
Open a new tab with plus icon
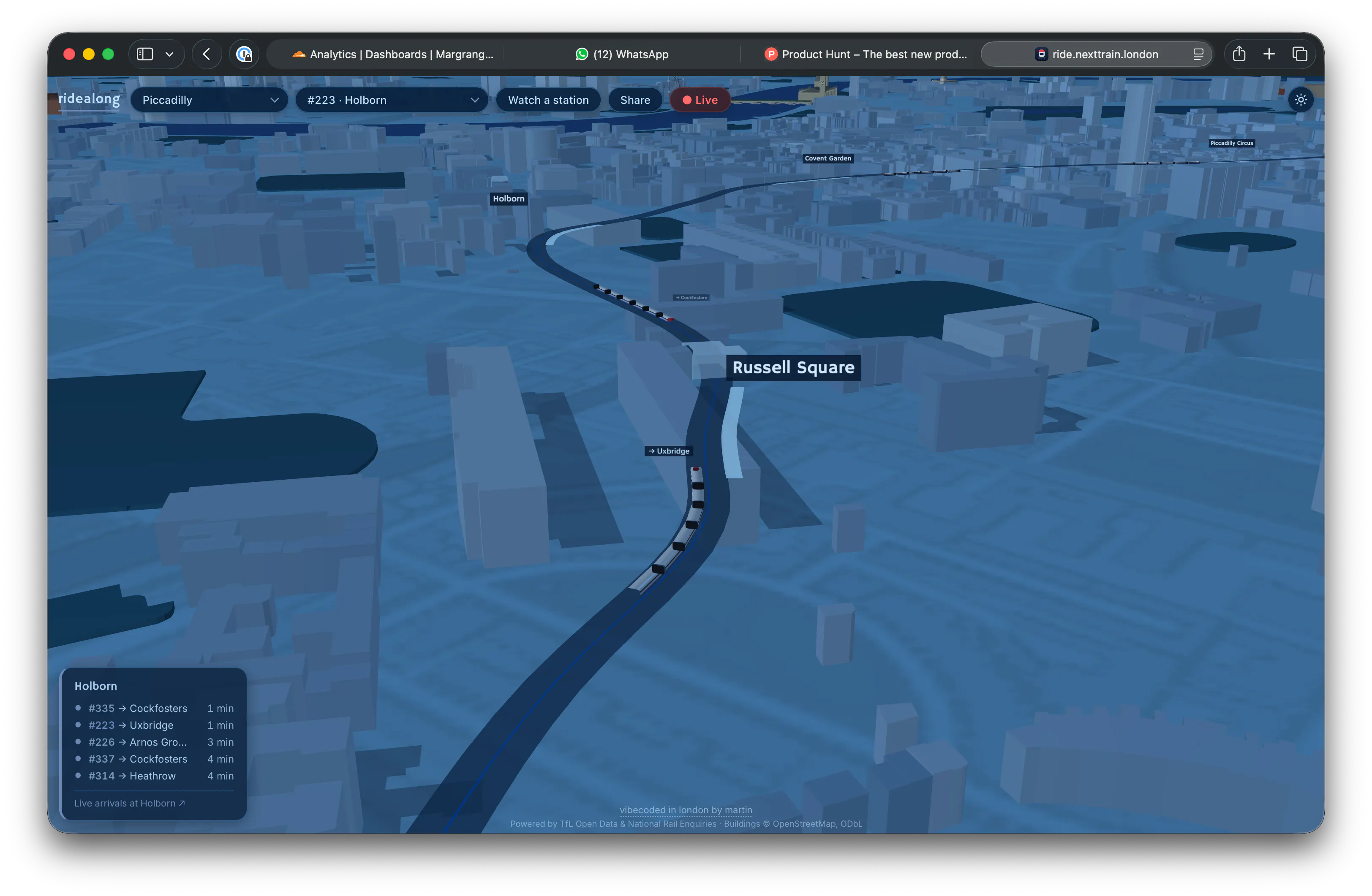pos(1269,54)
